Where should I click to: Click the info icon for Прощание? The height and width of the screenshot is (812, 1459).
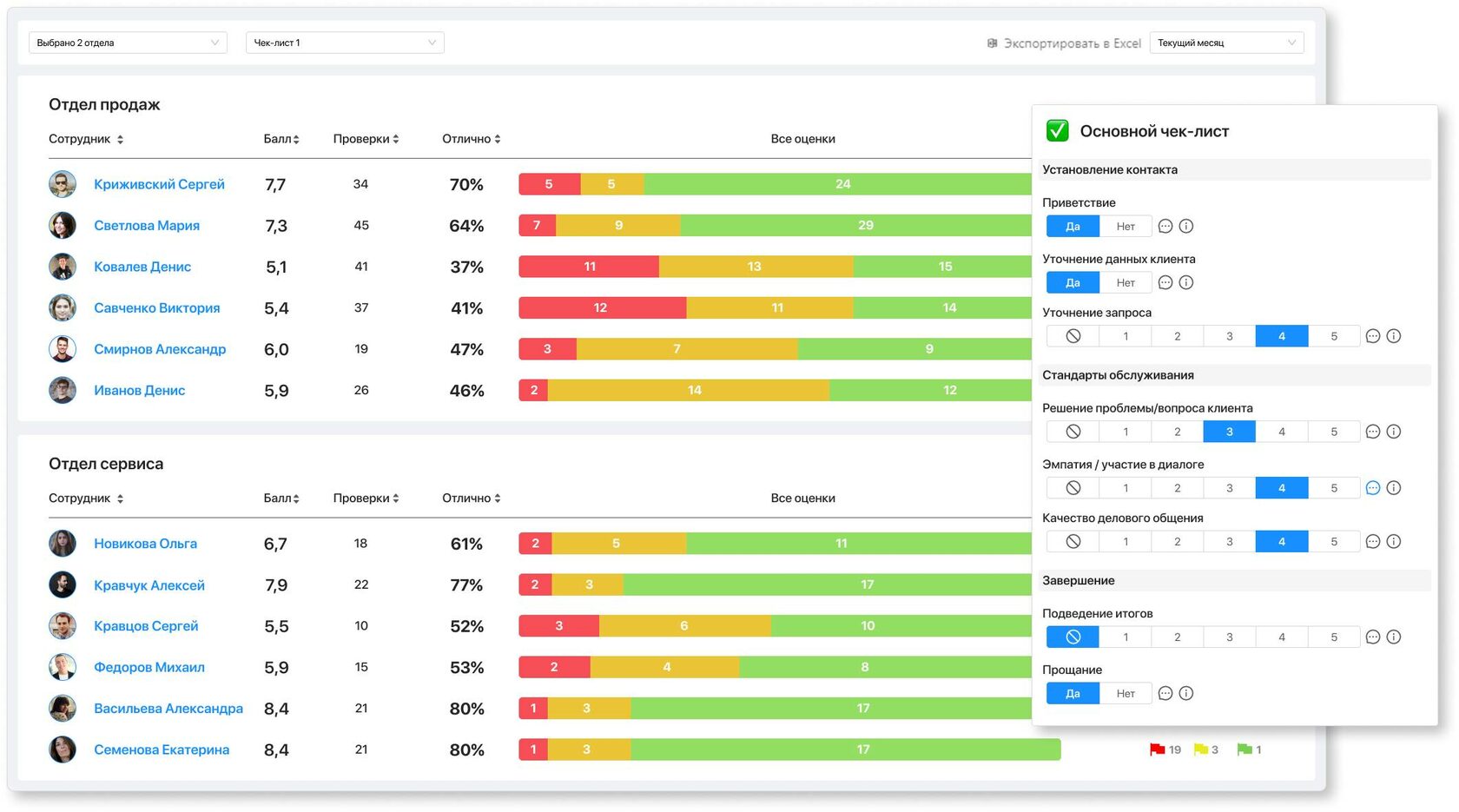(1186, 694)
